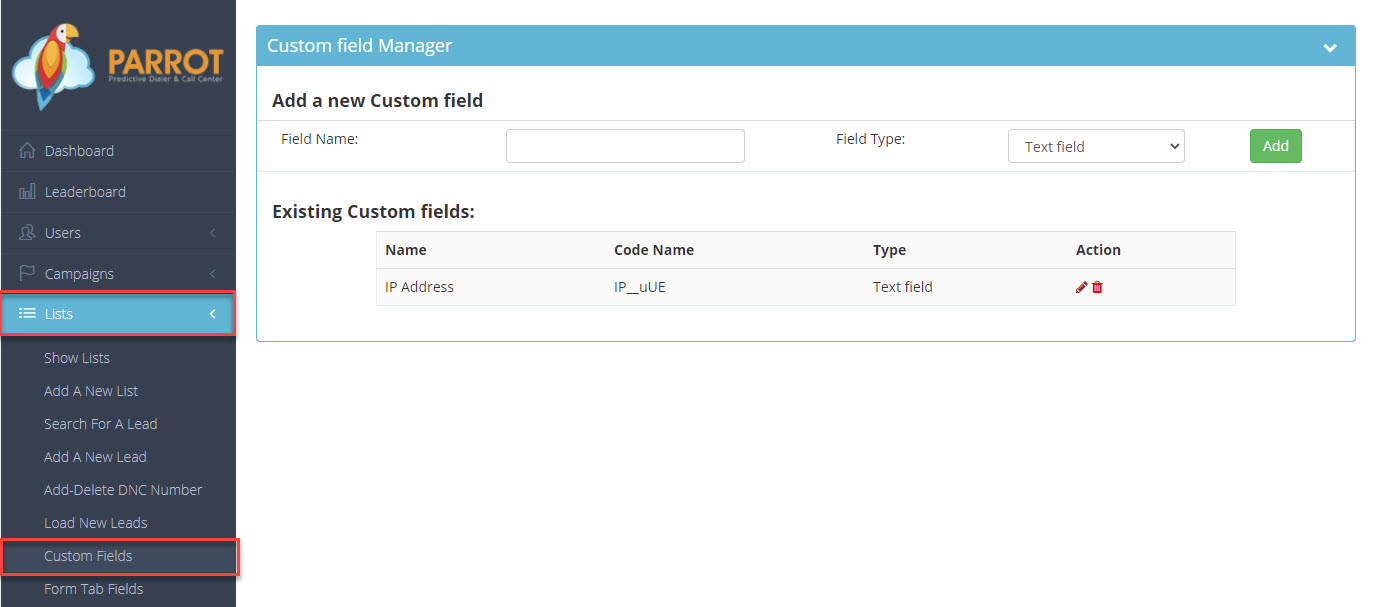
Task: Click the Lists menu list icon
Action: coord(27,314)
